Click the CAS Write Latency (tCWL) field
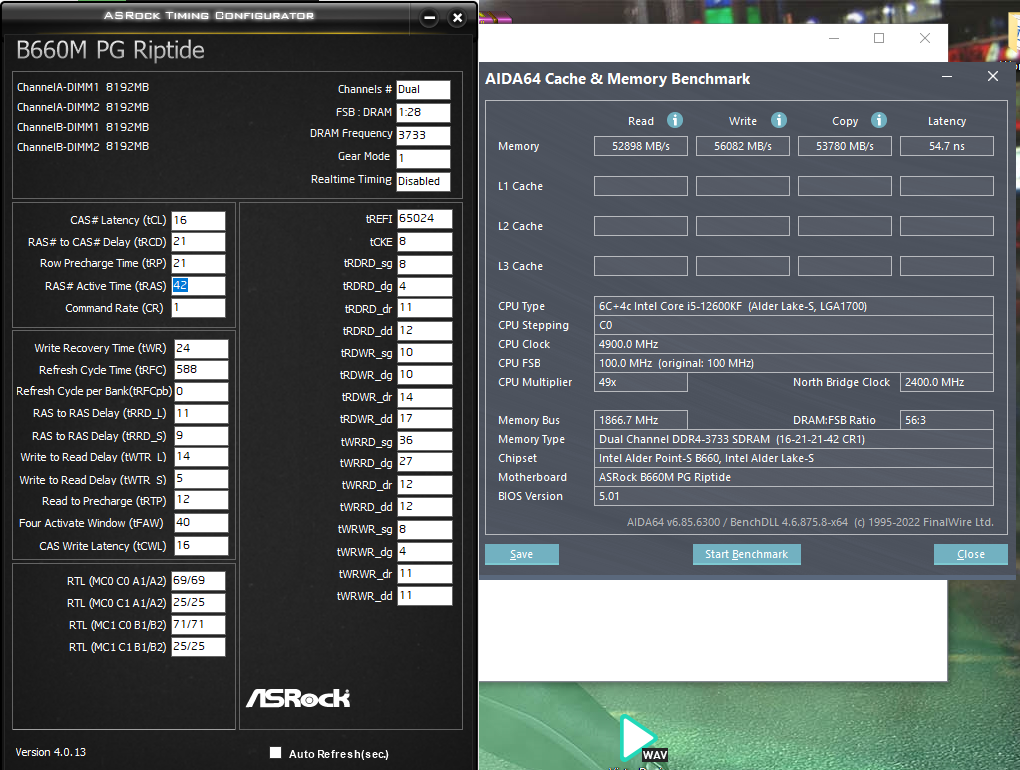Screen dimensions: 1020x770 pyautogui.click(x=202, y=546)
